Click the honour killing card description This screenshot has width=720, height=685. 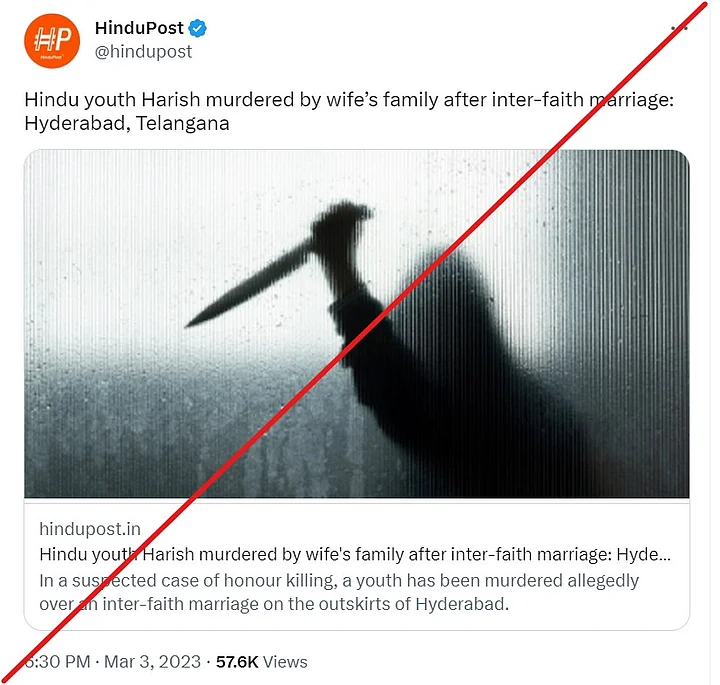click(x=339, y=592)
